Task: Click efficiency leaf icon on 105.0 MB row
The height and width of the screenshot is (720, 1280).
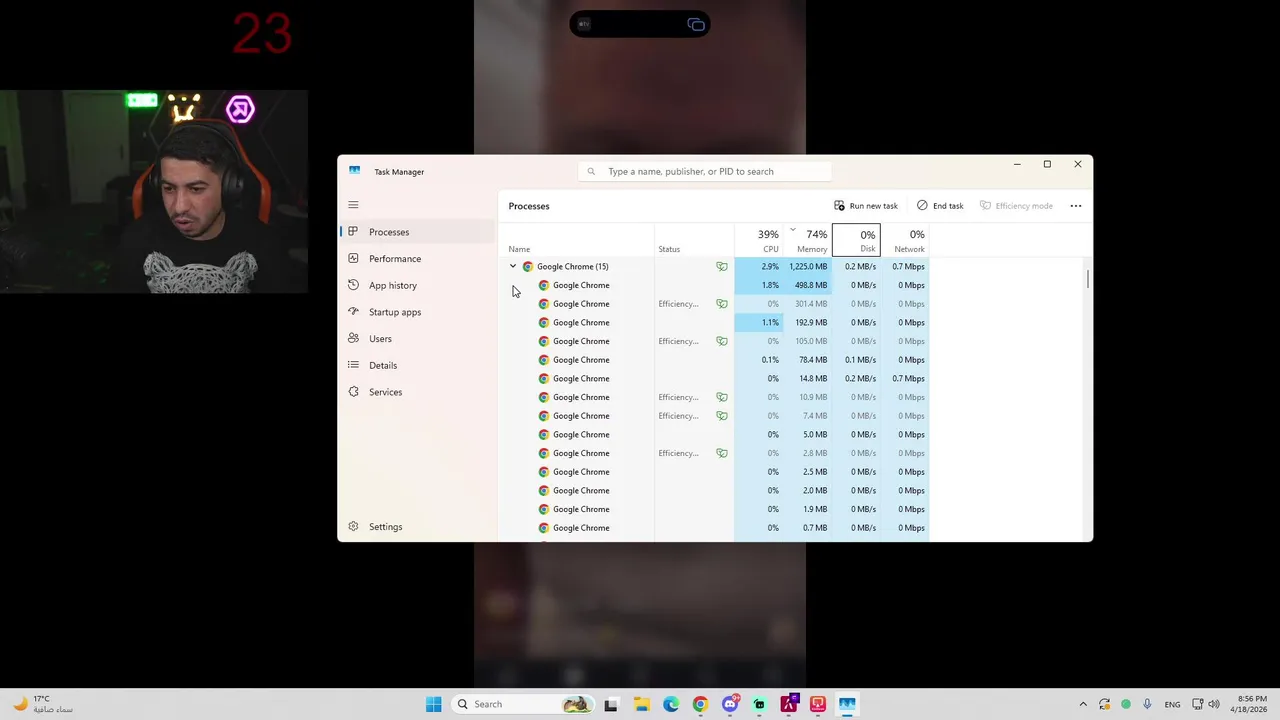Action: click(x=722, y=341)
